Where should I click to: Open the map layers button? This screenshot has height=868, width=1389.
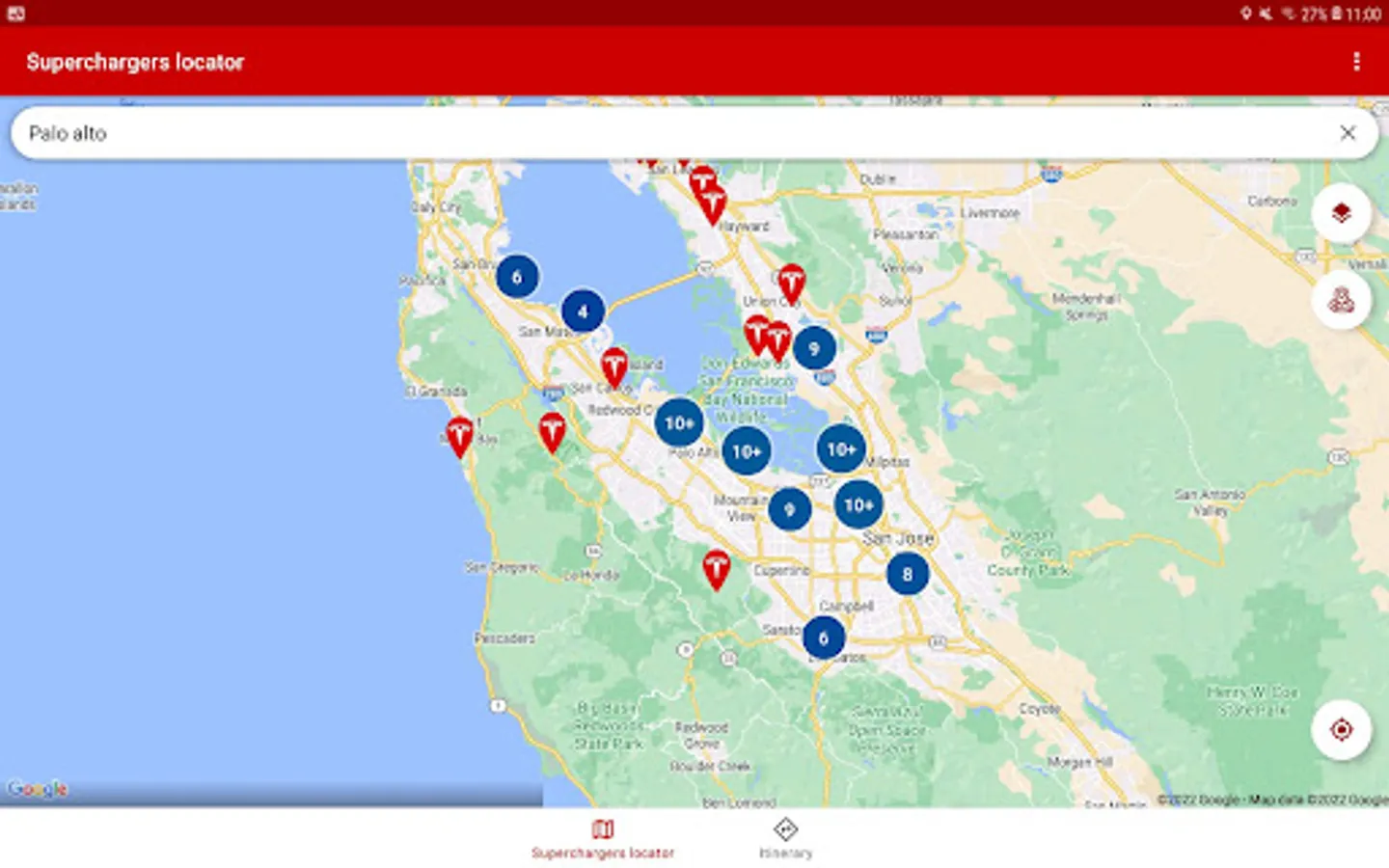coord(1341,213)
